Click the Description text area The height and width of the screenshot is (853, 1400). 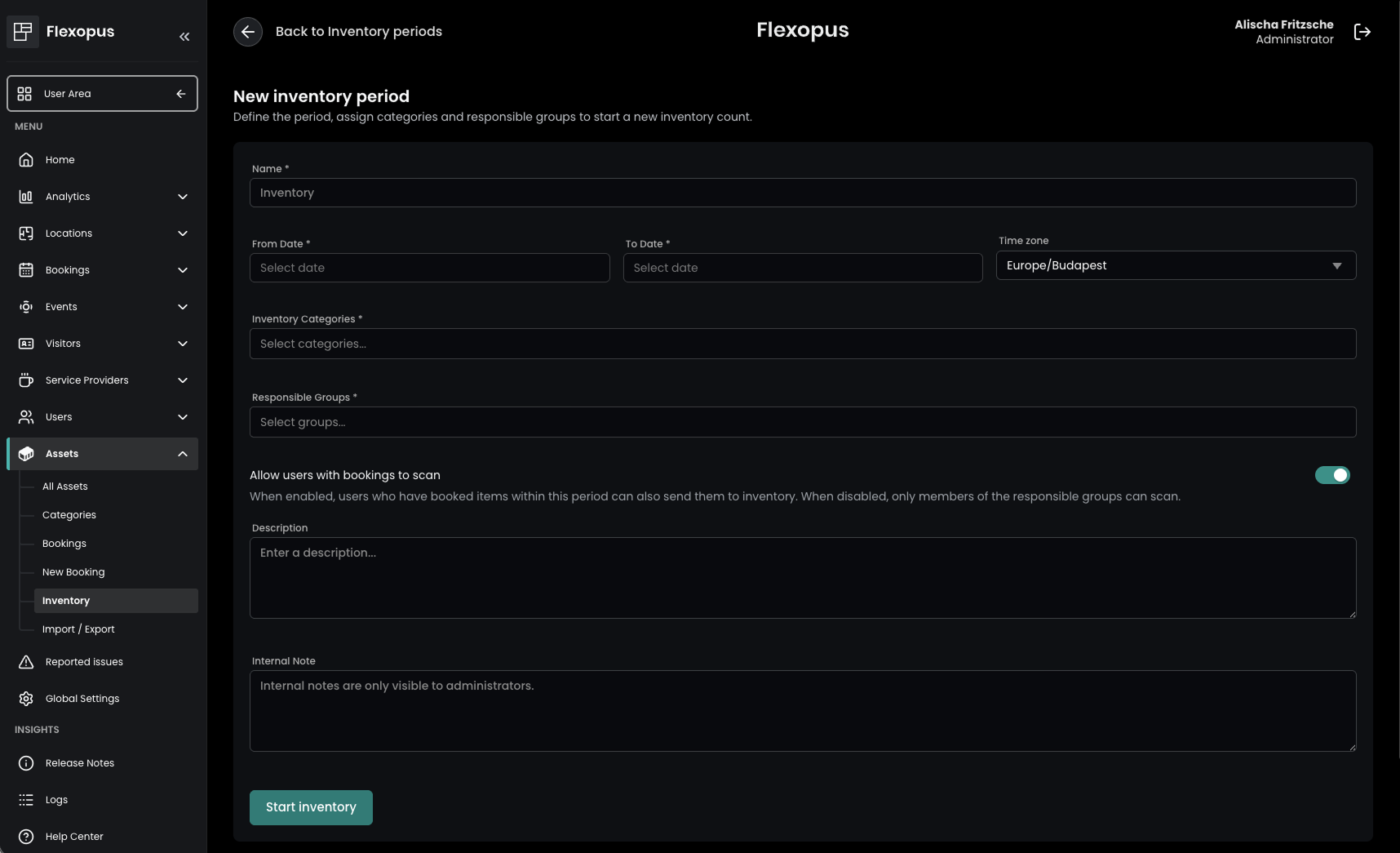click(x=803, y=578)
